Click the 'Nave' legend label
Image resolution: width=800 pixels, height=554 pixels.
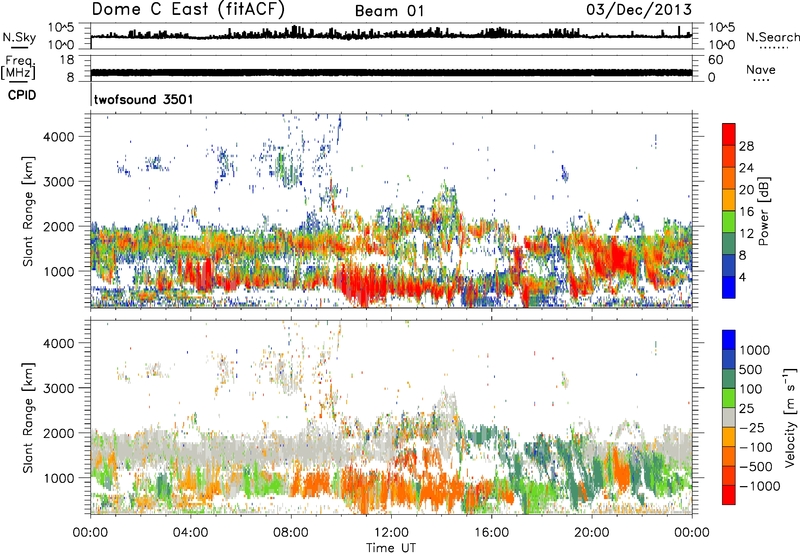(761, 69)
